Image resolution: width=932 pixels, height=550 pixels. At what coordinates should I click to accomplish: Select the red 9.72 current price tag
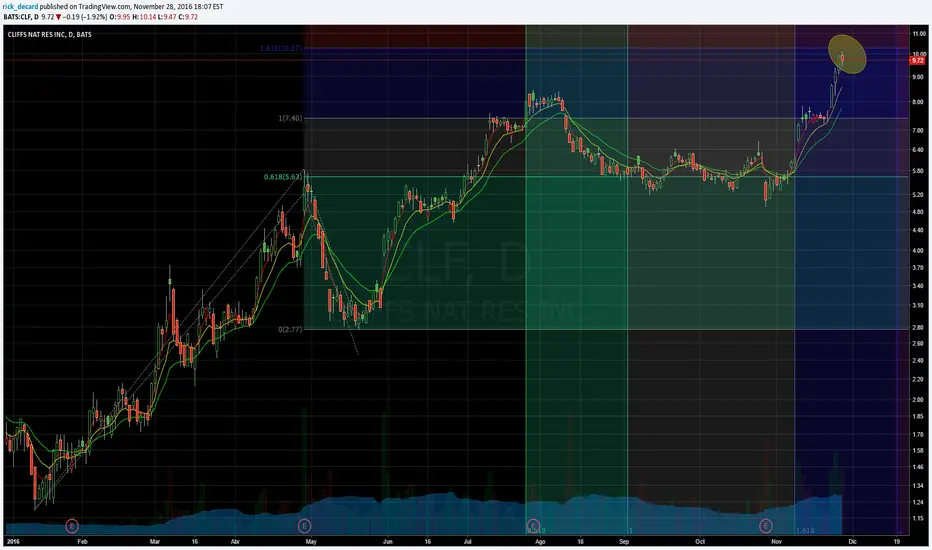(x=918, y=61)
